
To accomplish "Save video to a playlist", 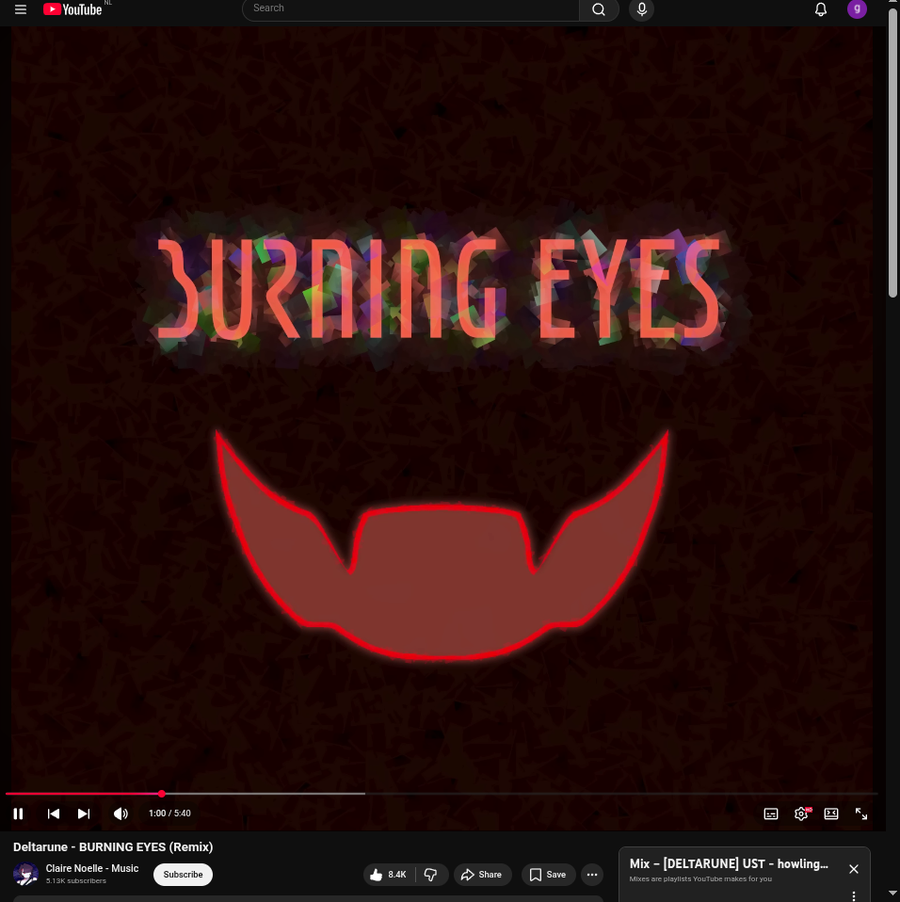I will (x=549, y=874).
